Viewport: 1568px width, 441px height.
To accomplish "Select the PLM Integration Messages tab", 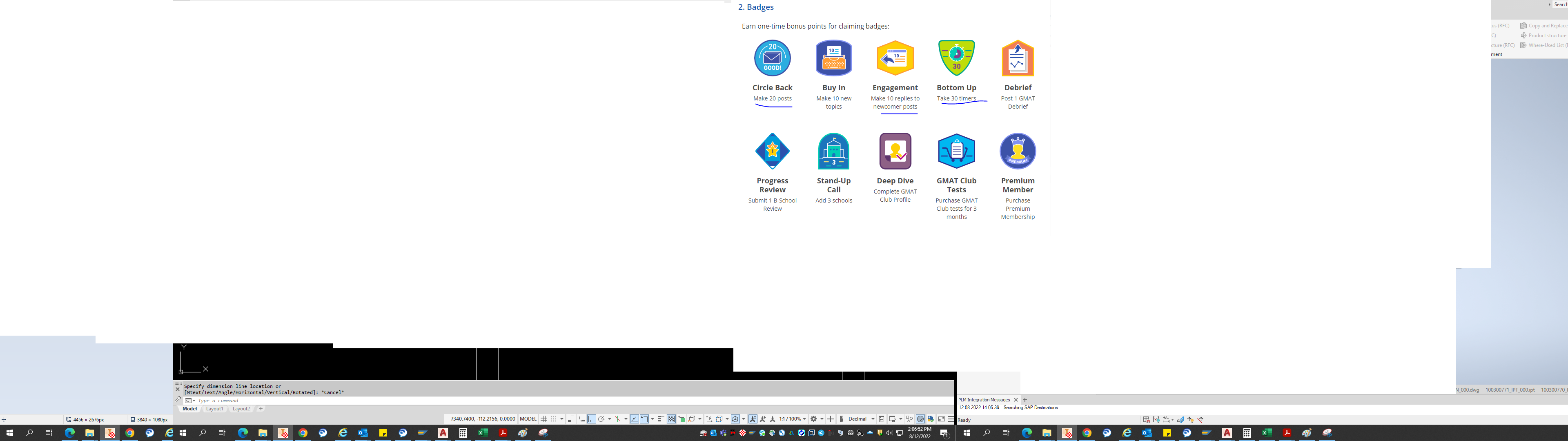I will click(984, 400).
